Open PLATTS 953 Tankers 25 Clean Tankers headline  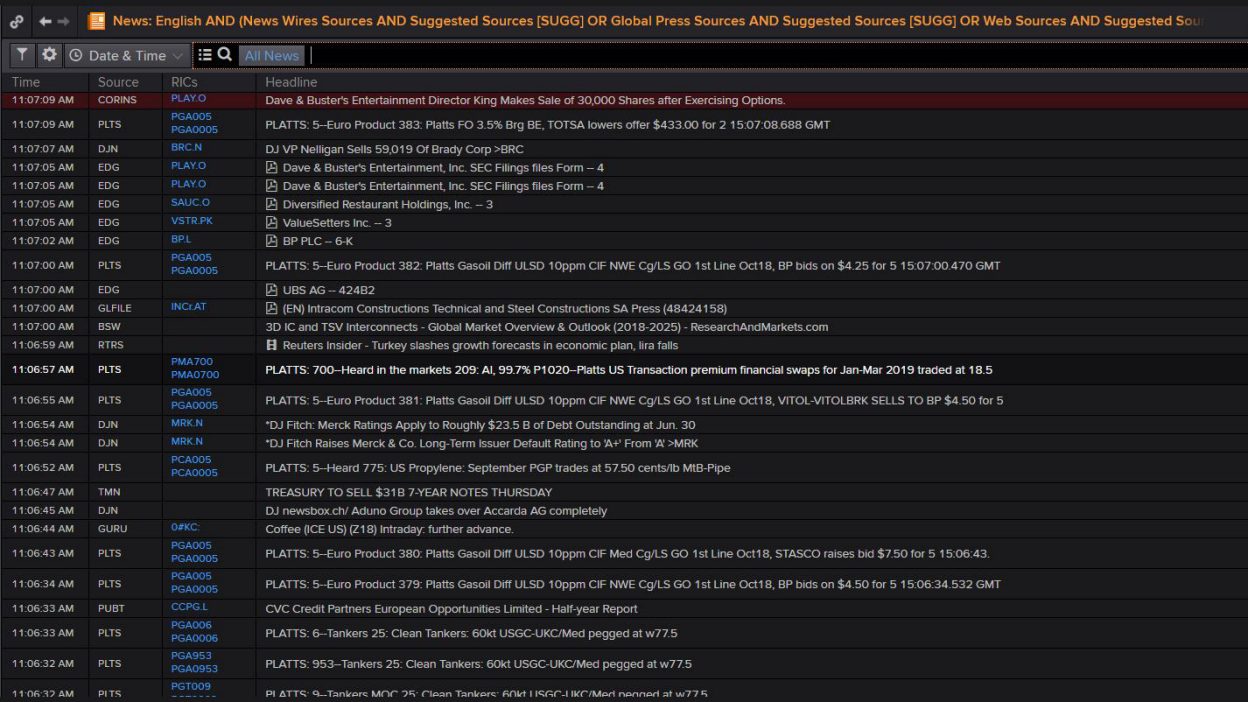(478, 664)
